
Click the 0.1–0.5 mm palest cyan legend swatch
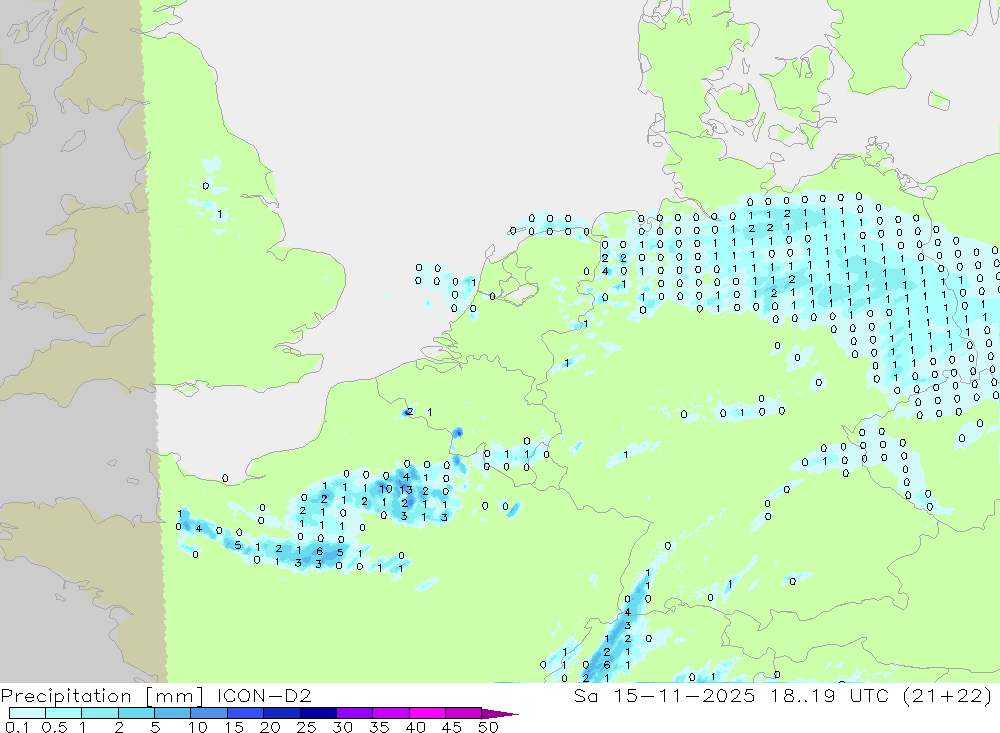[x=27, y=713]
